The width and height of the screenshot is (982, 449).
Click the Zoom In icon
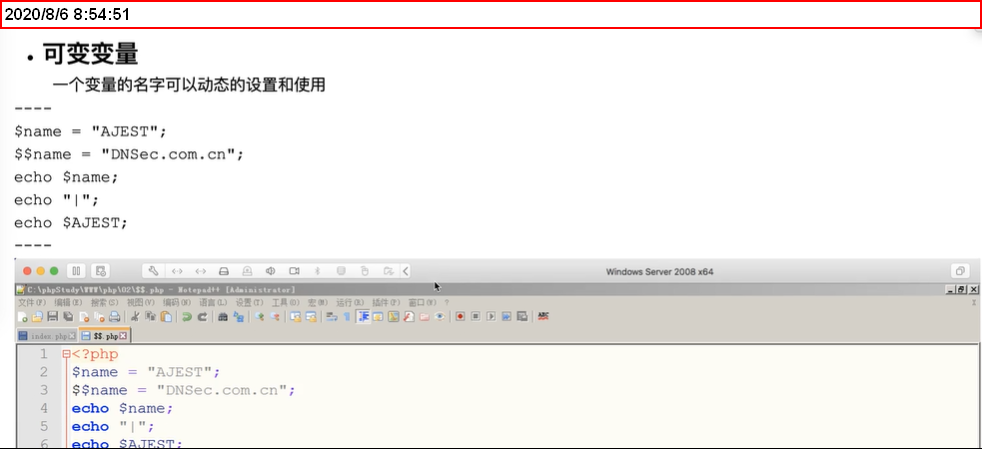click(x=259, y=317)
